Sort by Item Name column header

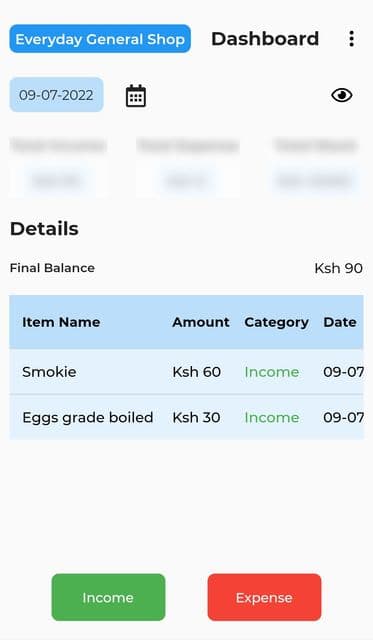(61, 322)
